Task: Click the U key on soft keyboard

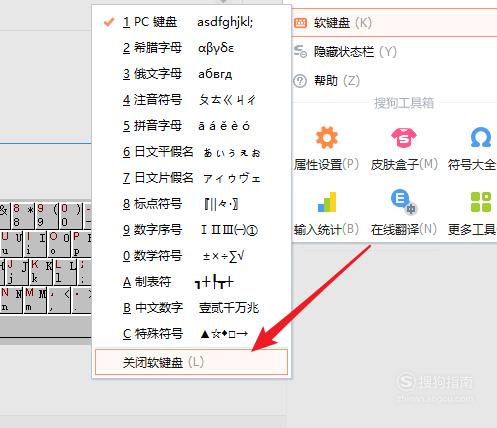Action: click(x=11, y=244)
